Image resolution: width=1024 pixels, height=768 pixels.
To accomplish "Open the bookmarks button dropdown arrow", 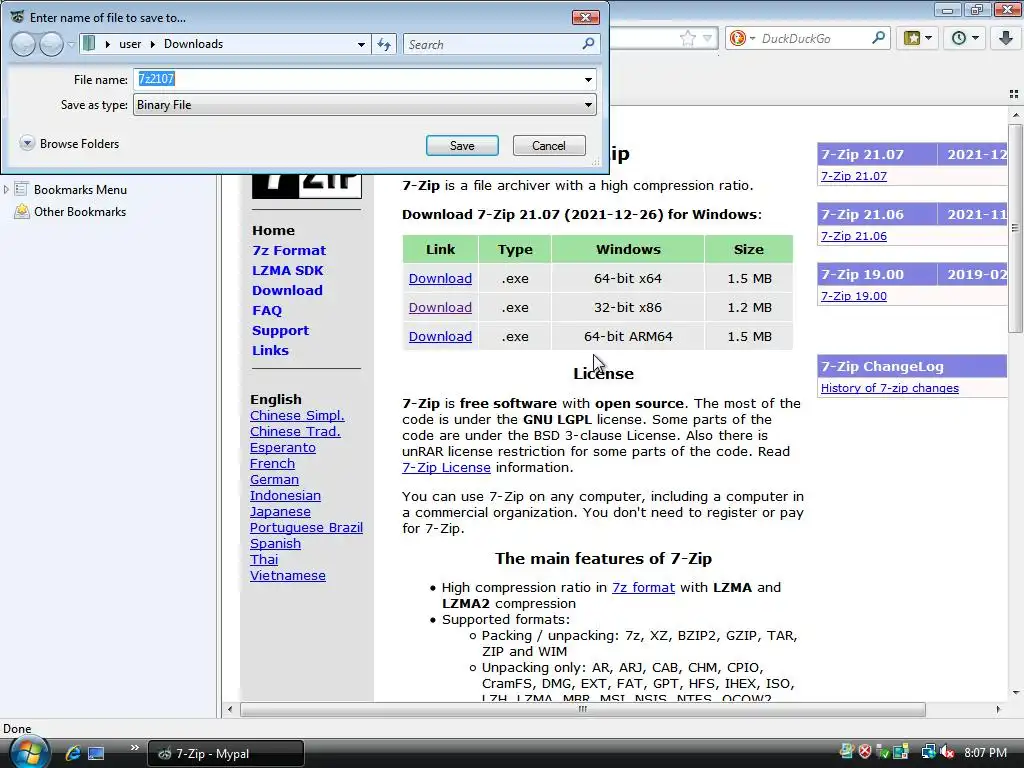I will (929, 38).
